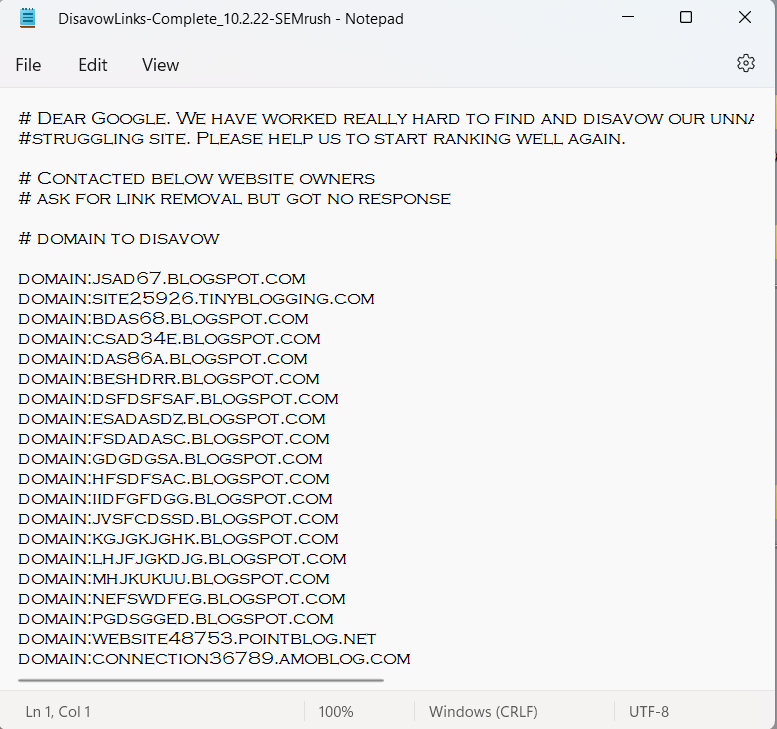Click the 100% zoom level in status bar
Viewport: 777px width, 729px height.
(335, 712)
